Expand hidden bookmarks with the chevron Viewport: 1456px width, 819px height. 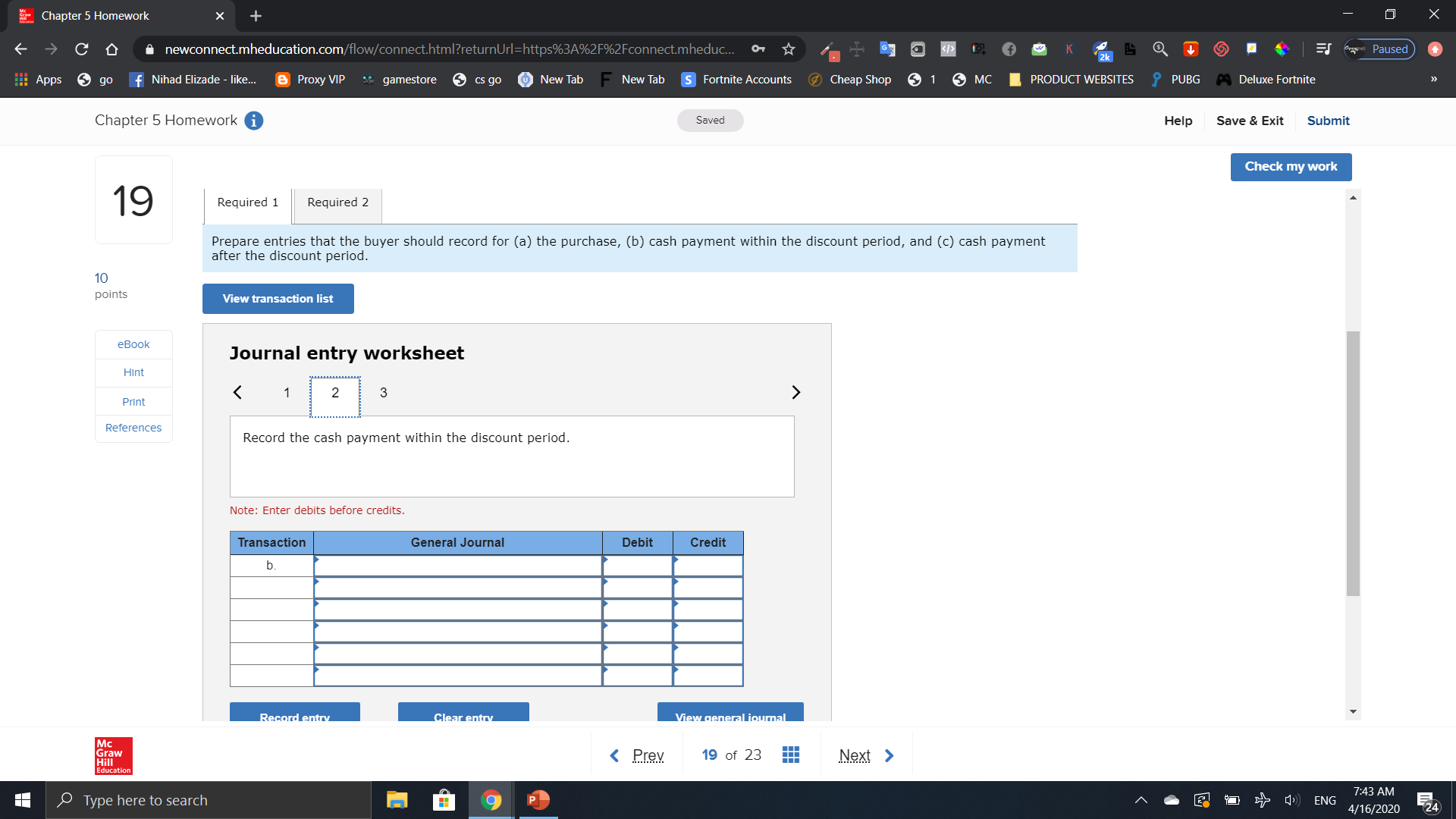click(1434, 79)
